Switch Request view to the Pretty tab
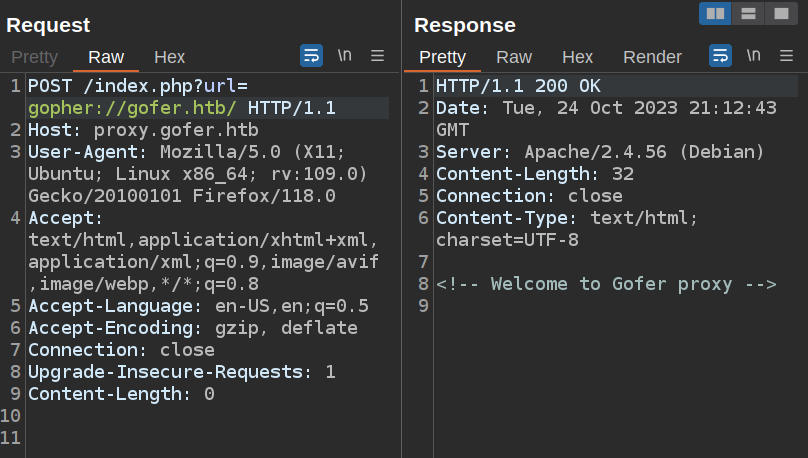Image resolution: width=808 pixels, height=458 pixels. (x=34, y=57)
